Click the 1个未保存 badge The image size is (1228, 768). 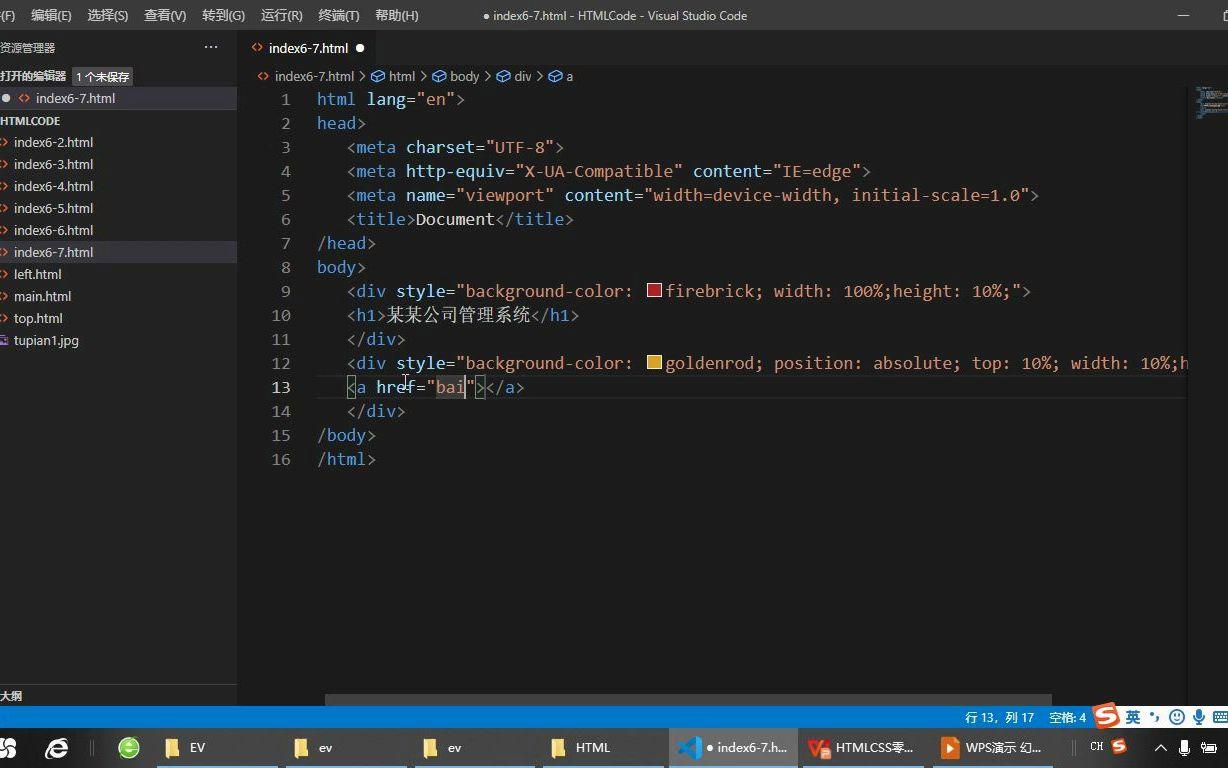102,77
